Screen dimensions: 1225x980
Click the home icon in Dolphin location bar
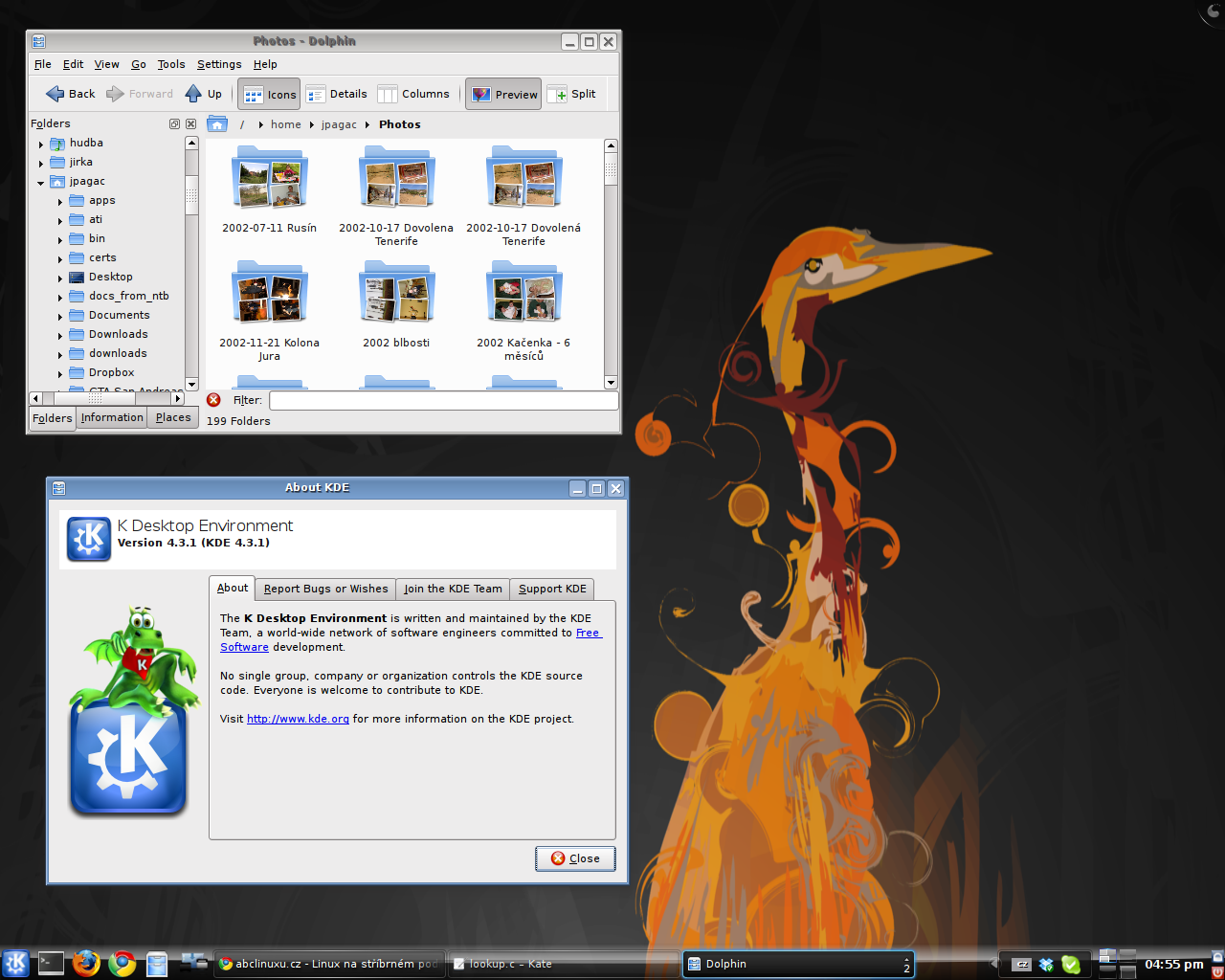click(x=217, y=124)
